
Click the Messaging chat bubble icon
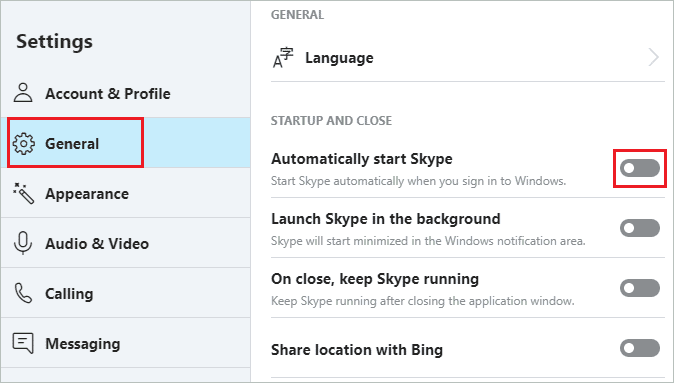pos(23,343)
